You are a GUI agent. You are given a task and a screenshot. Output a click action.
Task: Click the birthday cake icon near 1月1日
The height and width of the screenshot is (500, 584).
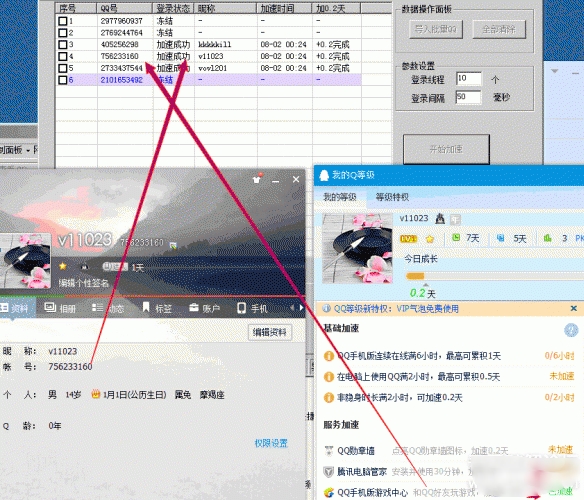click(x=96, y=394)
